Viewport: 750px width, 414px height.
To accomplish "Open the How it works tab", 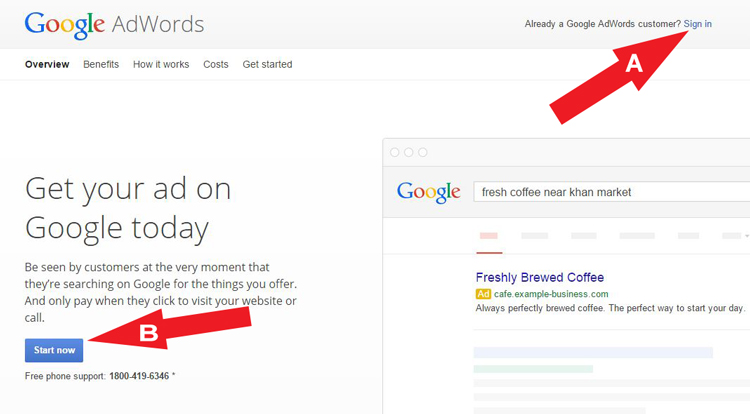I will [161, 64].
